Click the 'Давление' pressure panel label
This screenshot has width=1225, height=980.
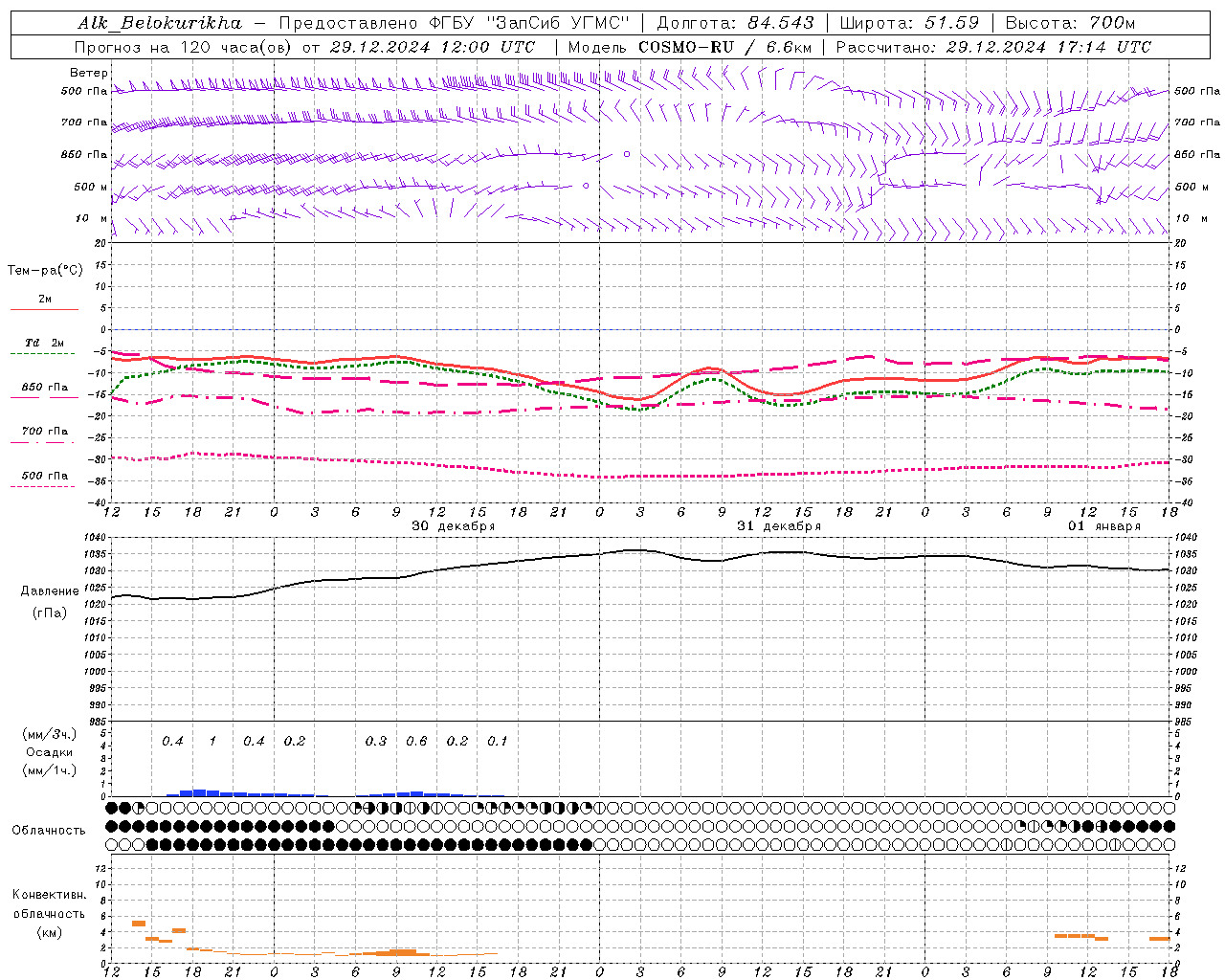[x=50, y=591]
